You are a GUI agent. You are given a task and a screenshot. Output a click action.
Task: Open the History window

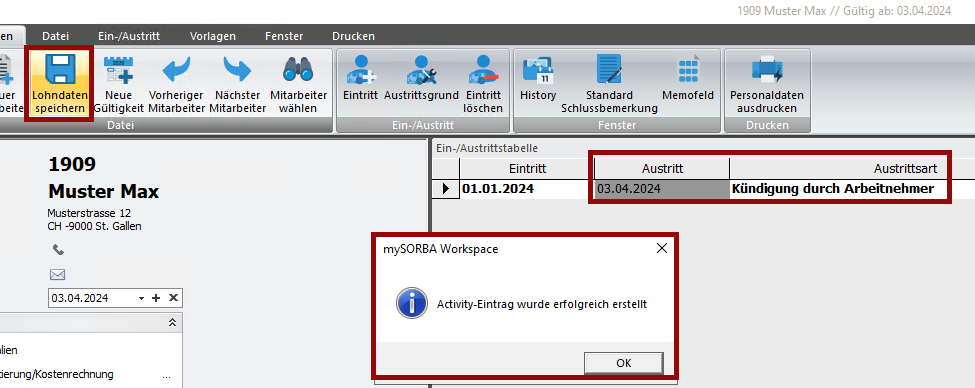538,78
